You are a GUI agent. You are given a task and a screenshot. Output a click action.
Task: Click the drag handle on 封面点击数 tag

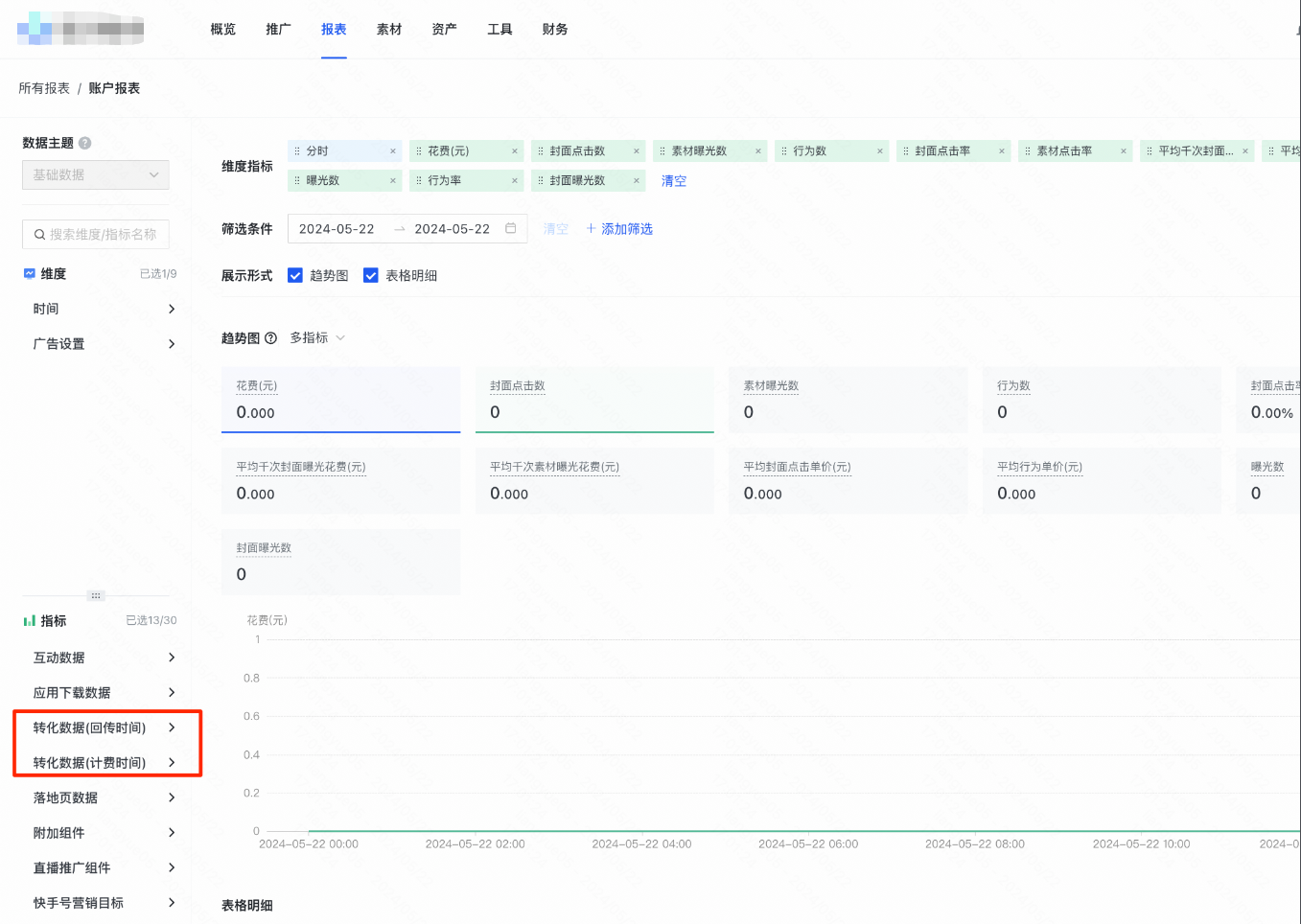point(541,151)
